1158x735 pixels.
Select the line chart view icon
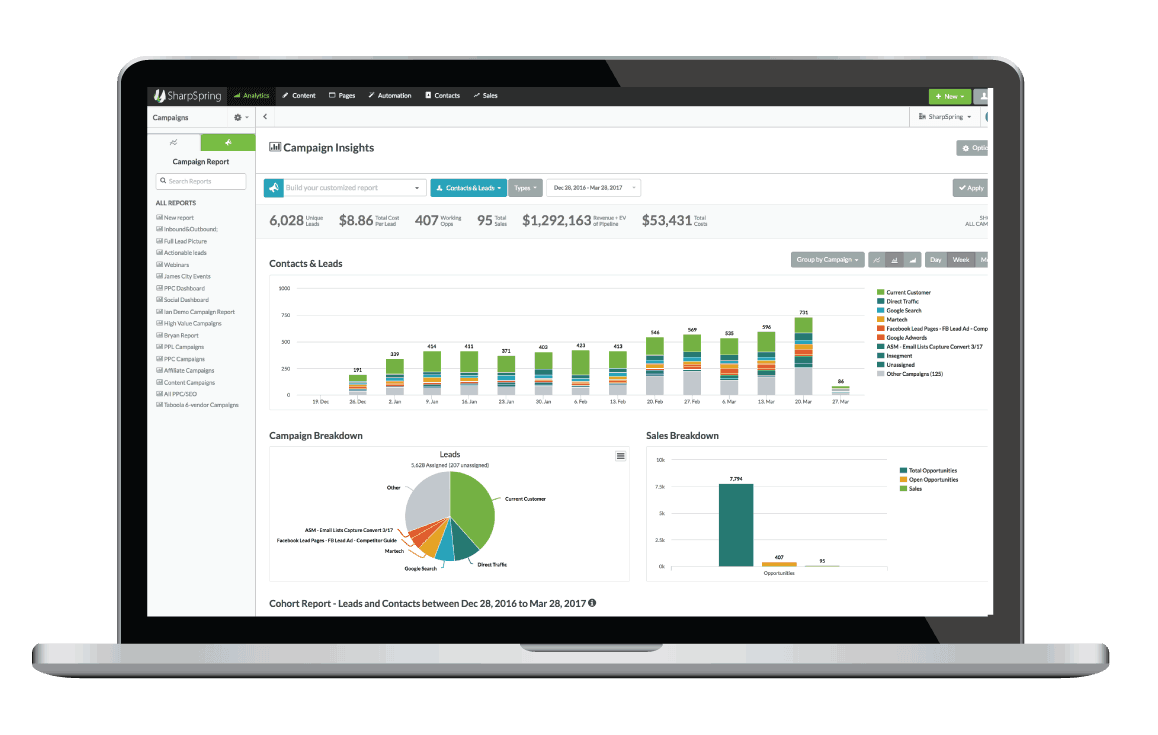tap(876, 259)
